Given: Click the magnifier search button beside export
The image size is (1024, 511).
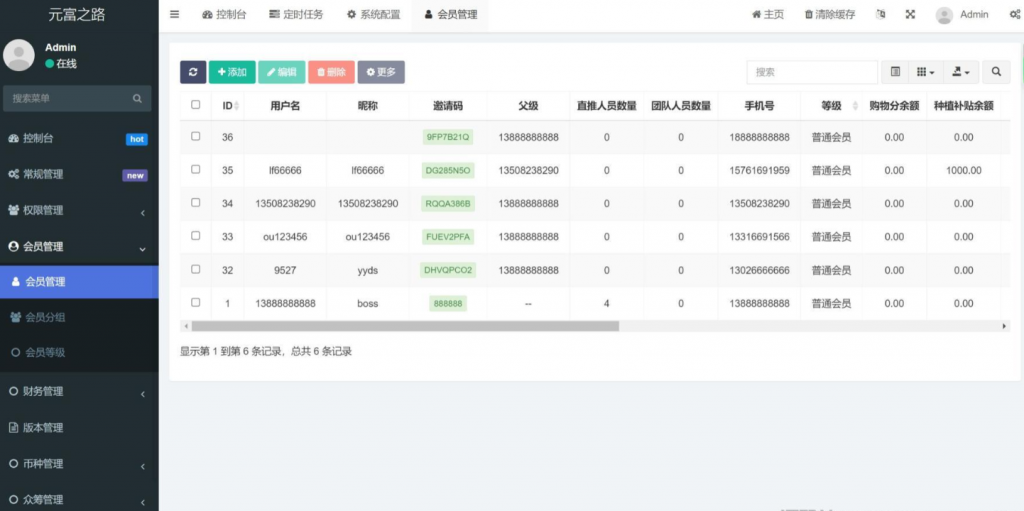Looking at the screenshot, I should pos(996,72).
